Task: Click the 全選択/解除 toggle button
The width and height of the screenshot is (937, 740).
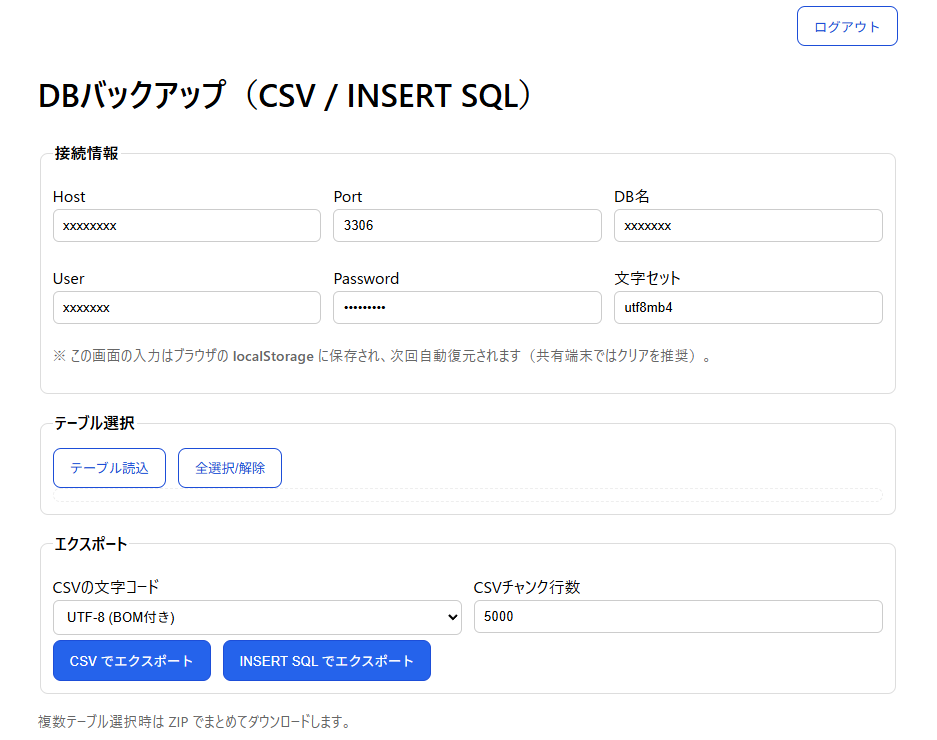Action: point(229,467)
